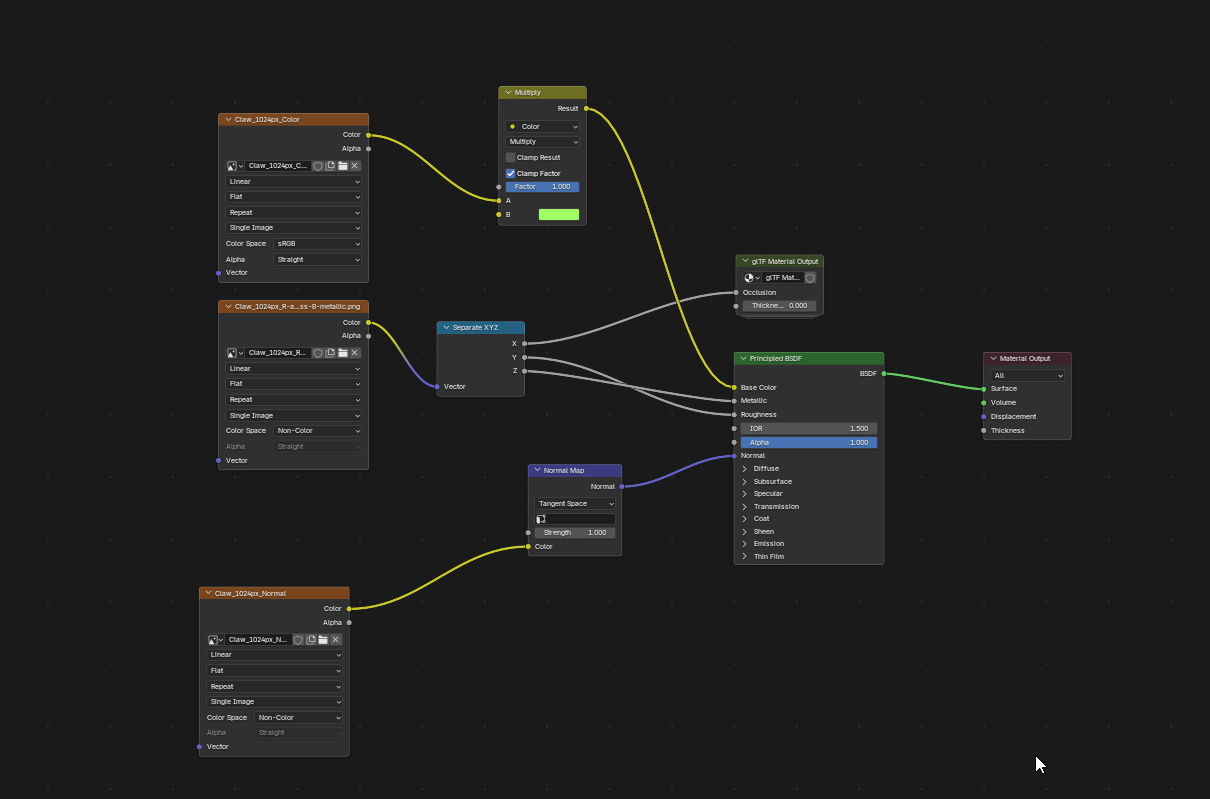Duplicate image icon in Claw_1024px_Normal node
Image resolution: width=1210 pixels, height=799 pixels.
coord(311,639)
